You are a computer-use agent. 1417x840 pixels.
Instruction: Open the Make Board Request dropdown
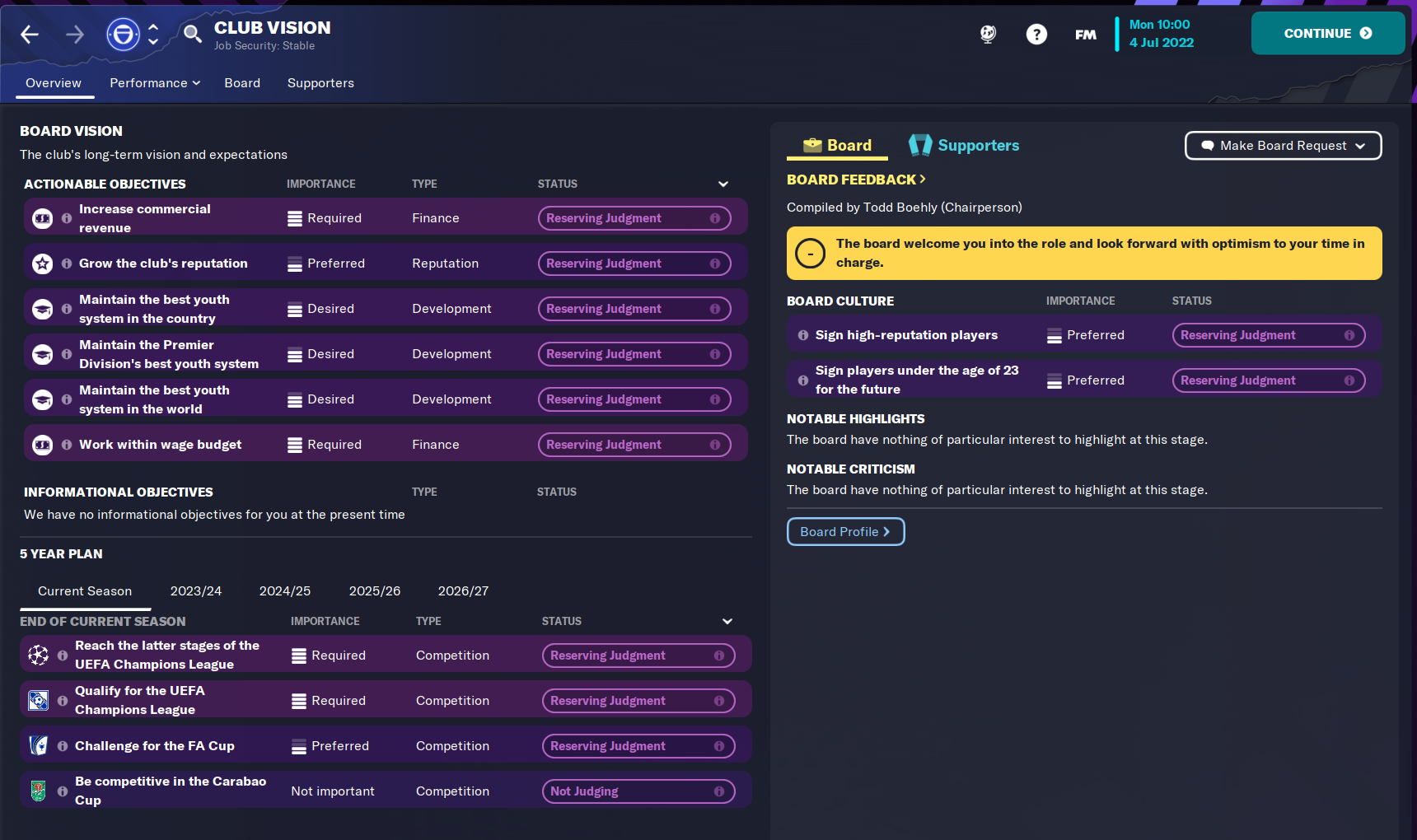click(x=1284, y=146)
